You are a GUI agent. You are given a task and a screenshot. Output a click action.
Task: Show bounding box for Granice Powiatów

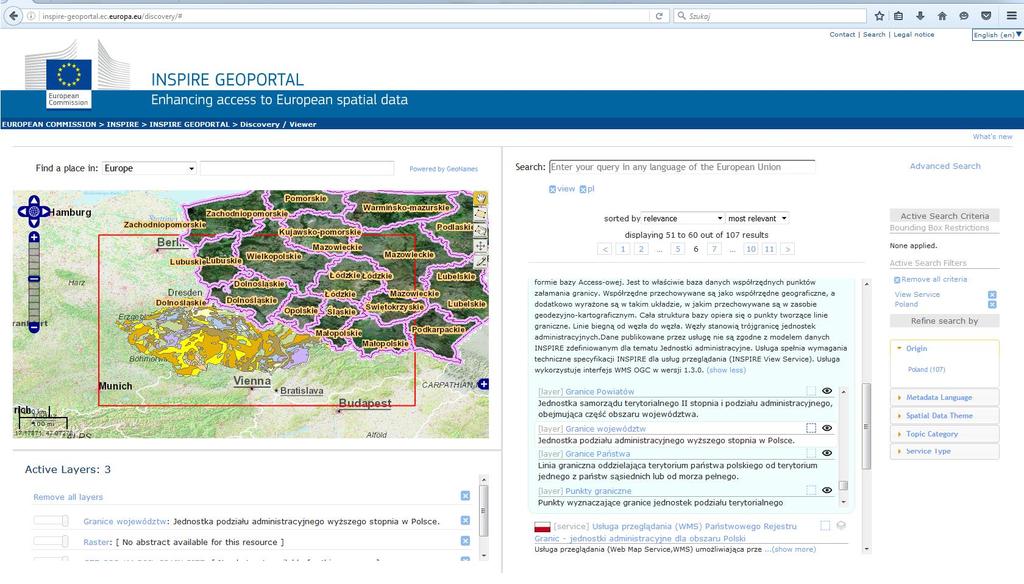click(811, 391)
